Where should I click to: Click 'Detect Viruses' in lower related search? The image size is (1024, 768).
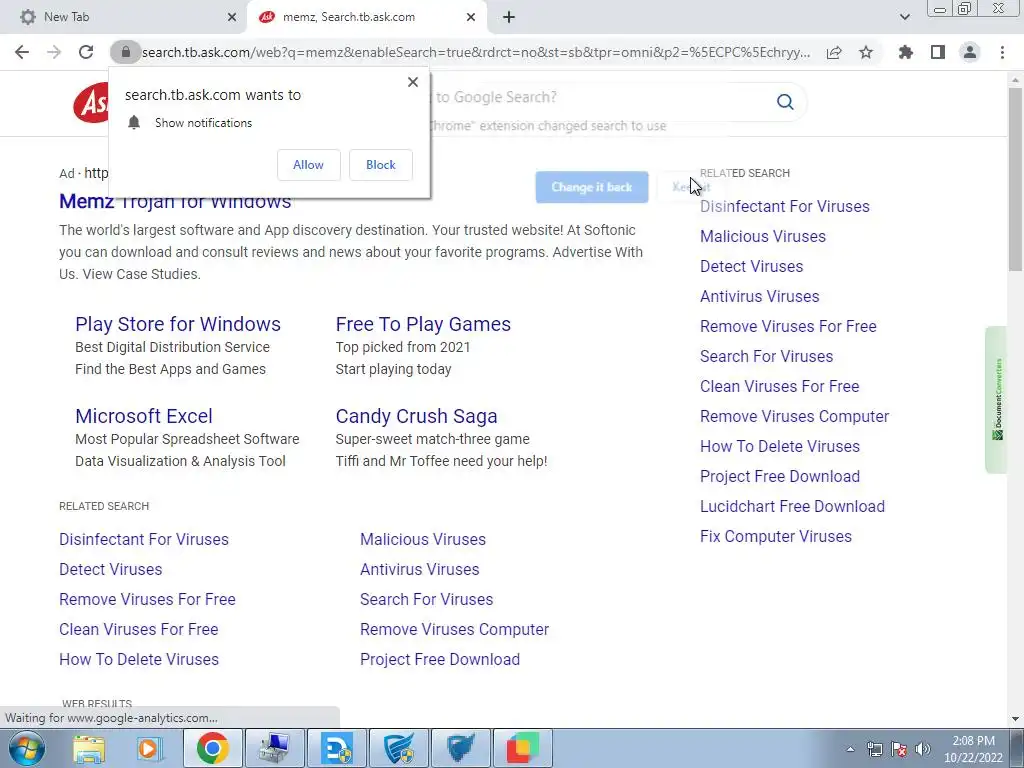click(110, 569)
